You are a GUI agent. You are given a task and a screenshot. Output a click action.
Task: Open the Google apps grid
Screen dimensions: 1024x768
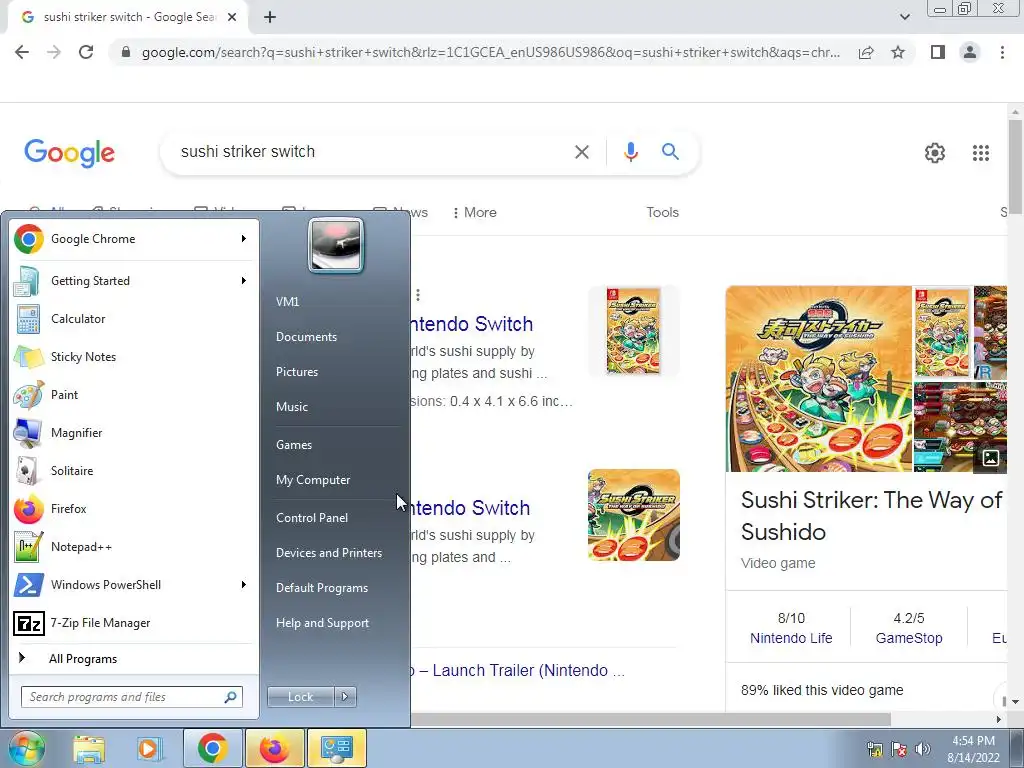point(981,153)
